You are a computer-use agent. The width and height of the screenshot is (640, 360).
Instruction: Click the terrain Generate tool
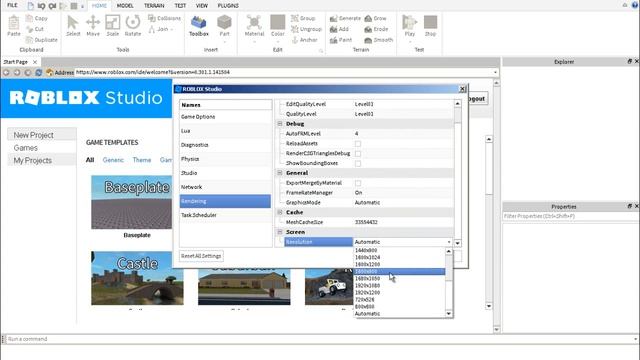(x=345, y=18)
